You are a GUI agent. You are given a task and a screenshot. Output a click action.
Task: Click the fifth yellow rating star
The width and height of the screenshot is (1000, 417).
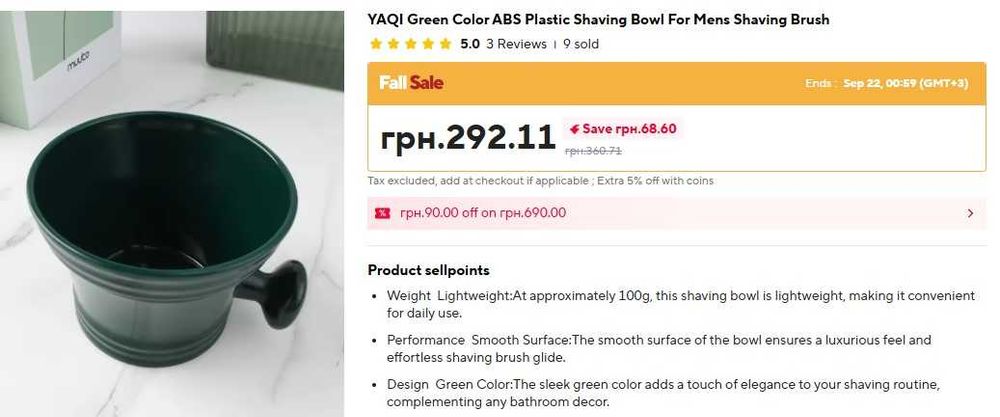tap(445, 44)
